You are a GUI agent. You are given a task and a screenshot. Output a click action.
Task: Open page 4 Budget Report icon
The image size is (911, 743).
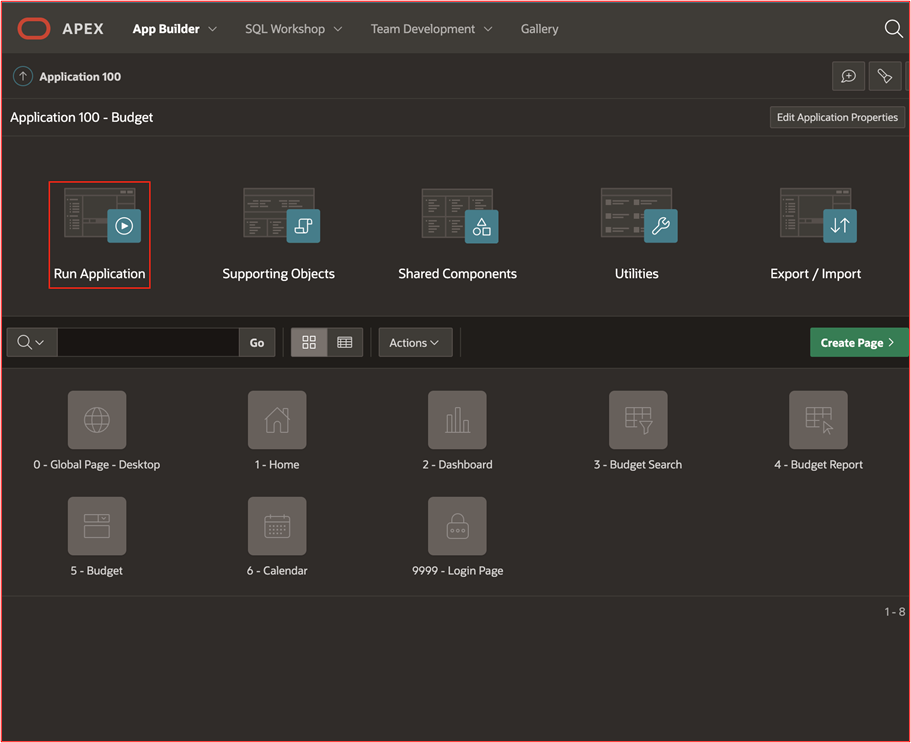[x=818, y=420]
